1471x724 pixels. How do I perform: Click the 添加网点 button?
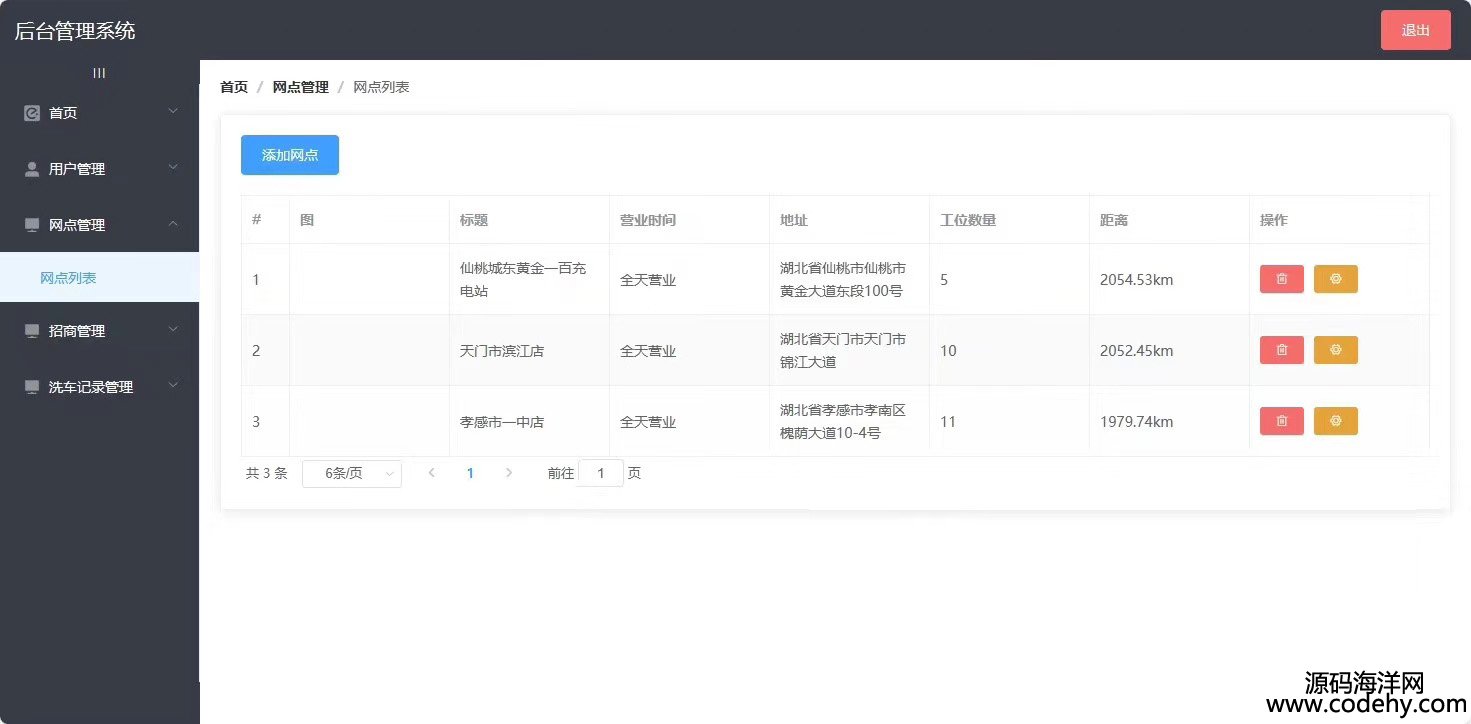290,155
